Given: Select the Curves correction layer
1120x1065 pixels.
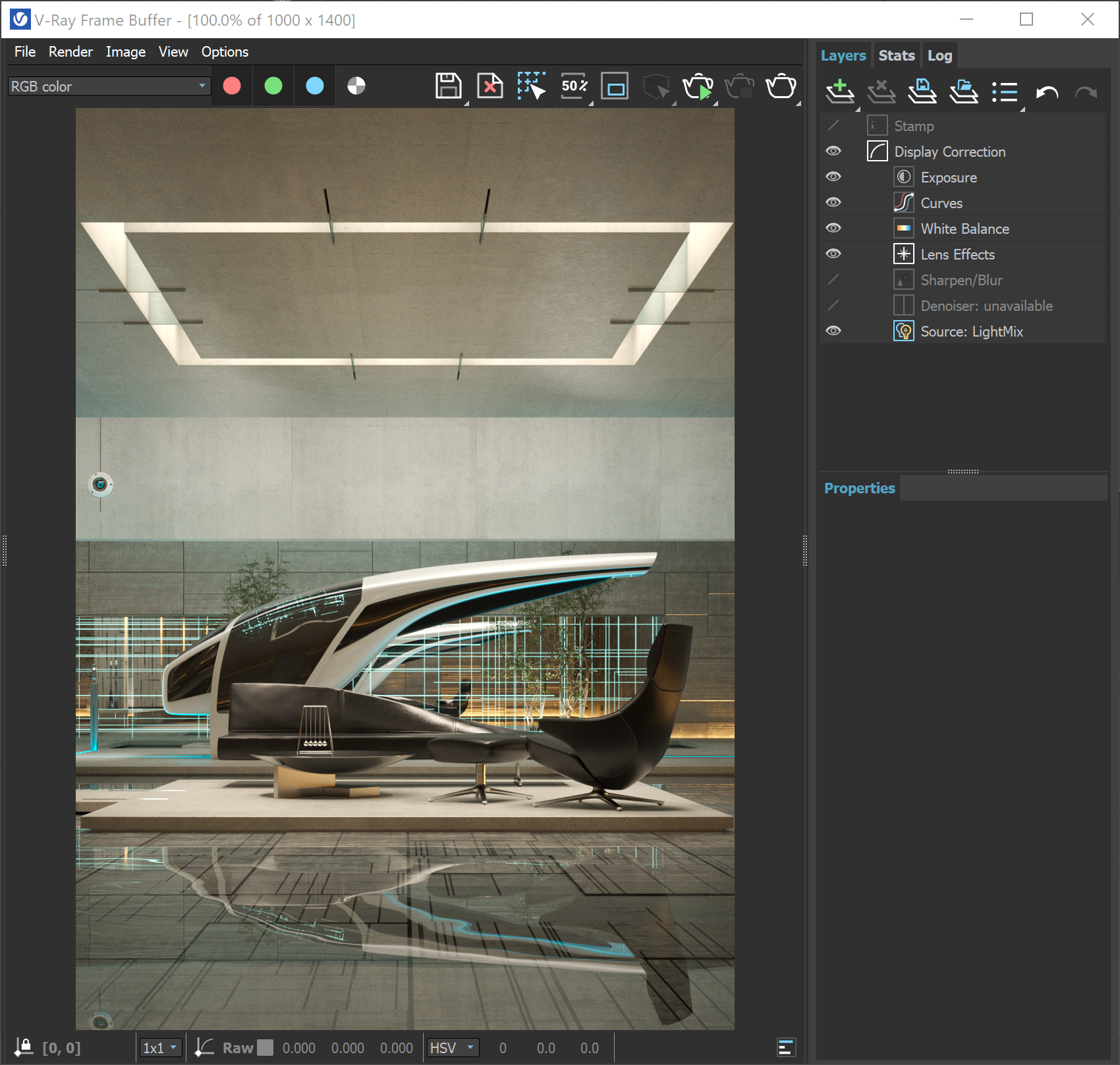Looking at the screenshot, I should (941, 203).
